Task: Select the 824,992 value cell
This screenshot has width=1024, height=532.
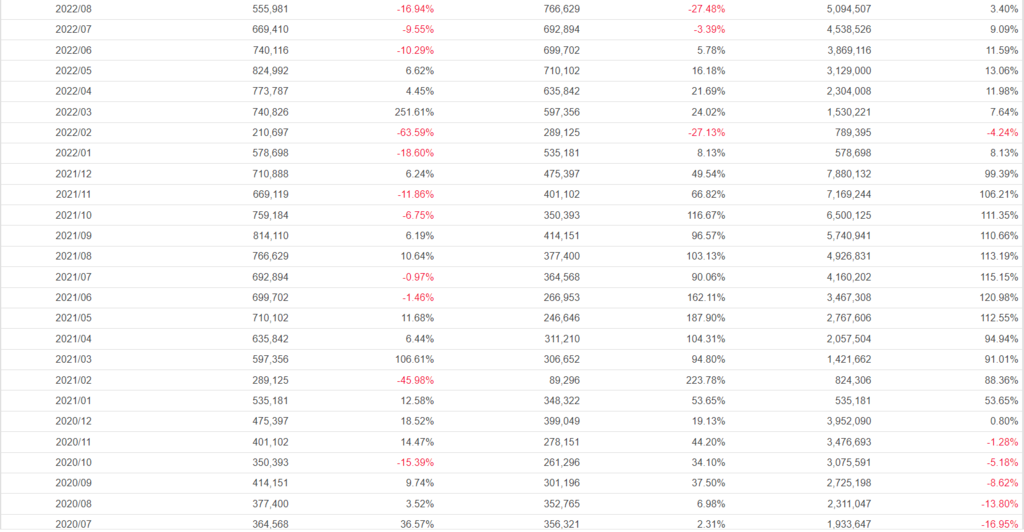Action: 272,70
